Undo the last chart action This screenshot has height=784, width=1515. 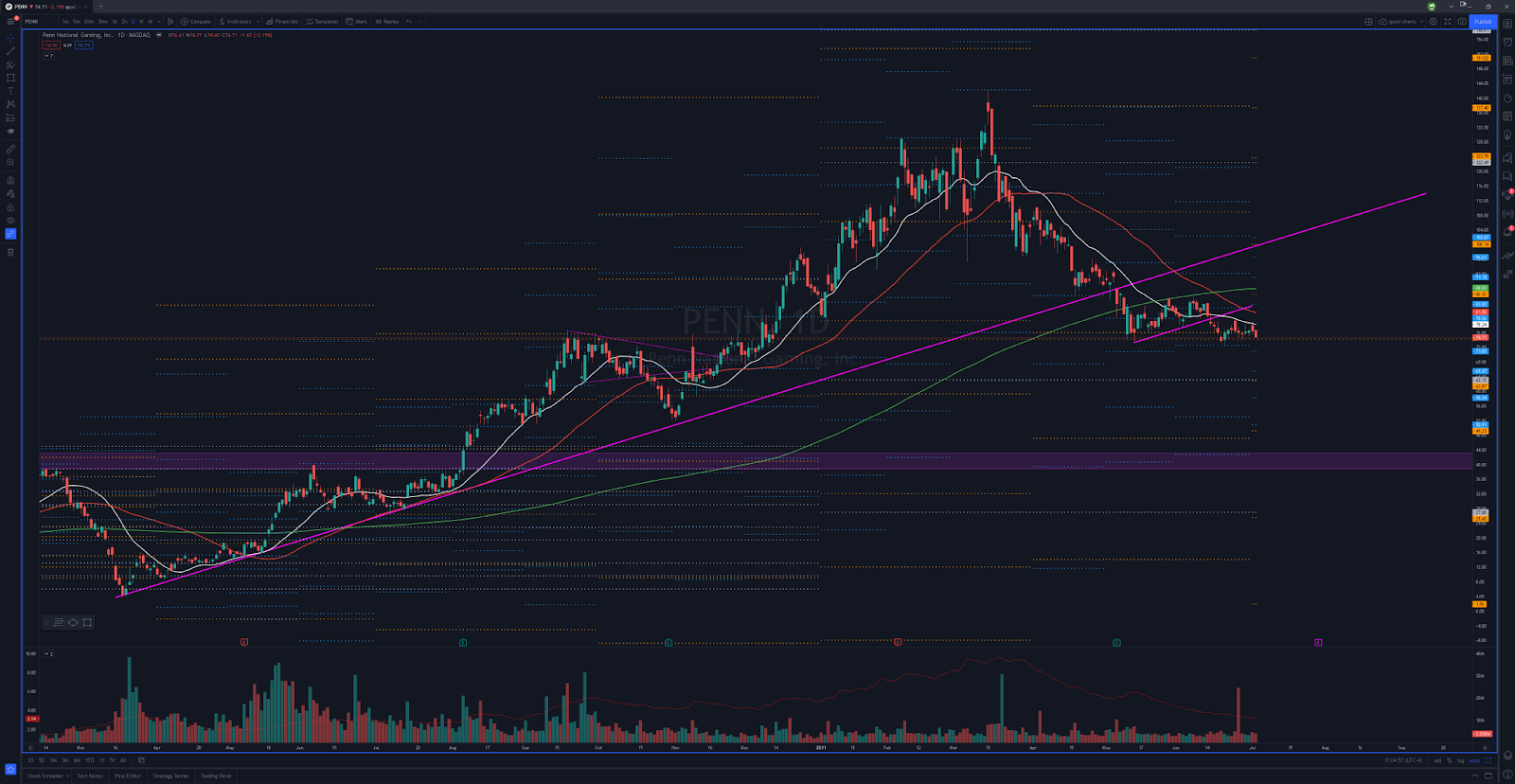pyautogui.click(x=409, y=21)
